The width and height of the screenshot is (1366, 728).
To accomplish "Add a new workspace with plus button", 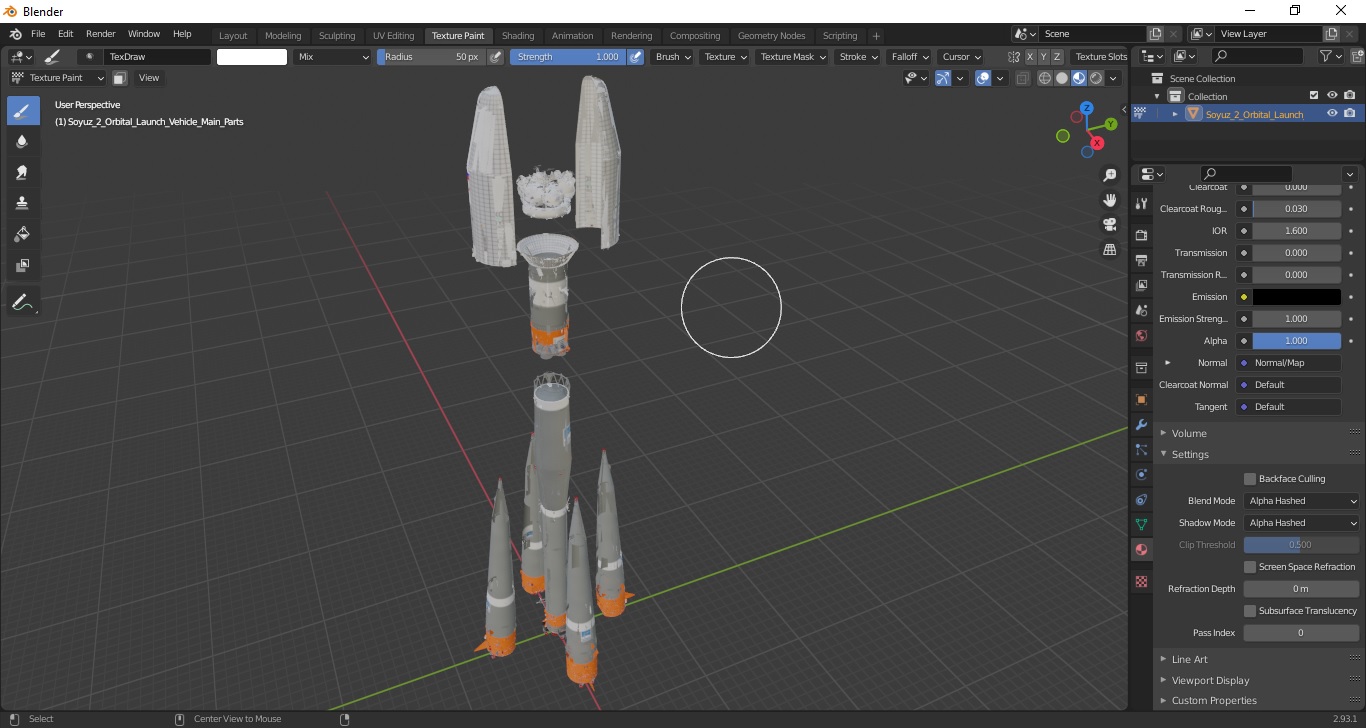I will [876, 36].
